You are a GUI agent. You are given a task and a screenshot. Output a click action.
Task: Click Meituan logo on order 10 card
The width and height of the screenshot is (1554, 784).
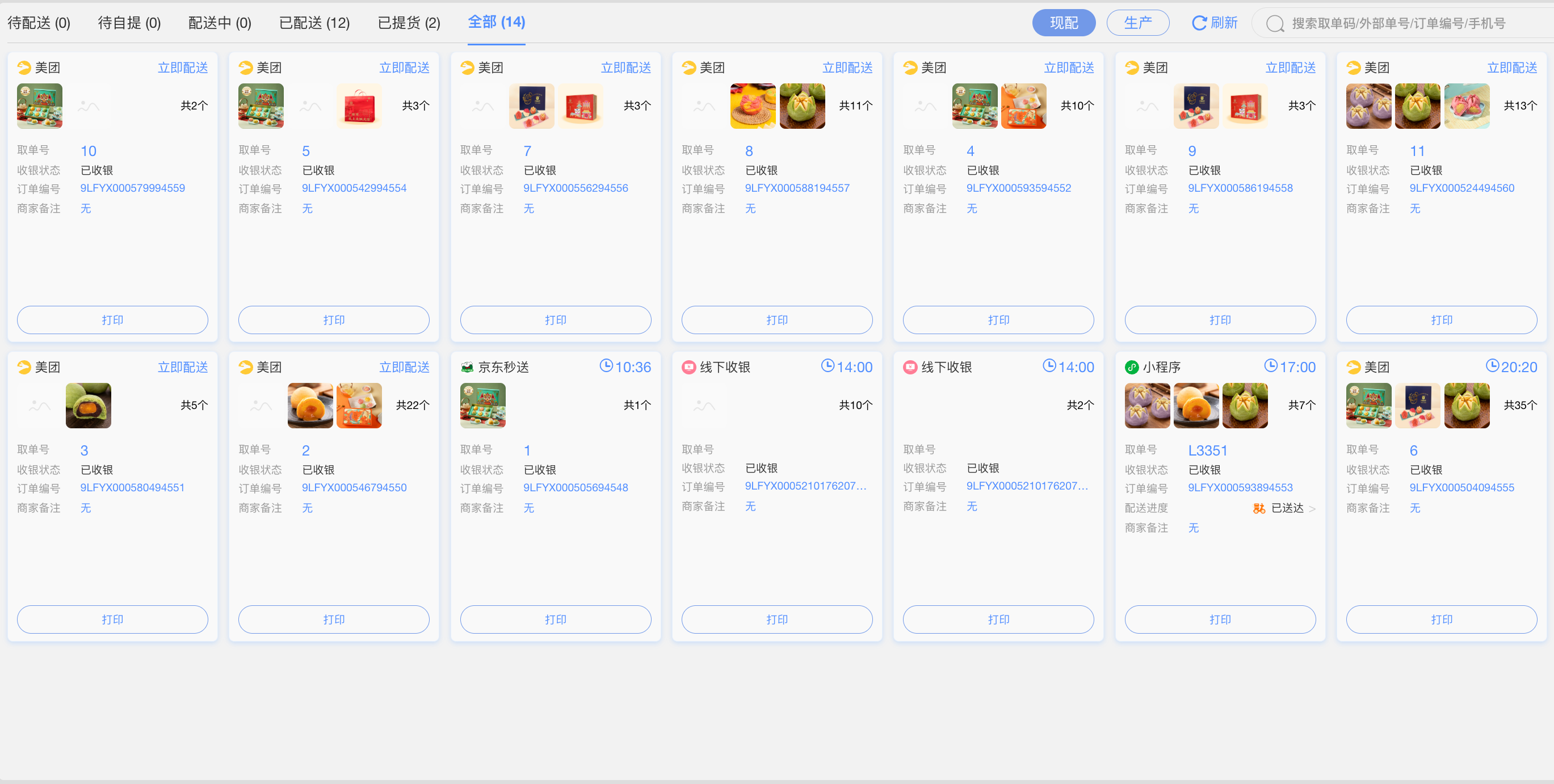(x=24, y=68)
